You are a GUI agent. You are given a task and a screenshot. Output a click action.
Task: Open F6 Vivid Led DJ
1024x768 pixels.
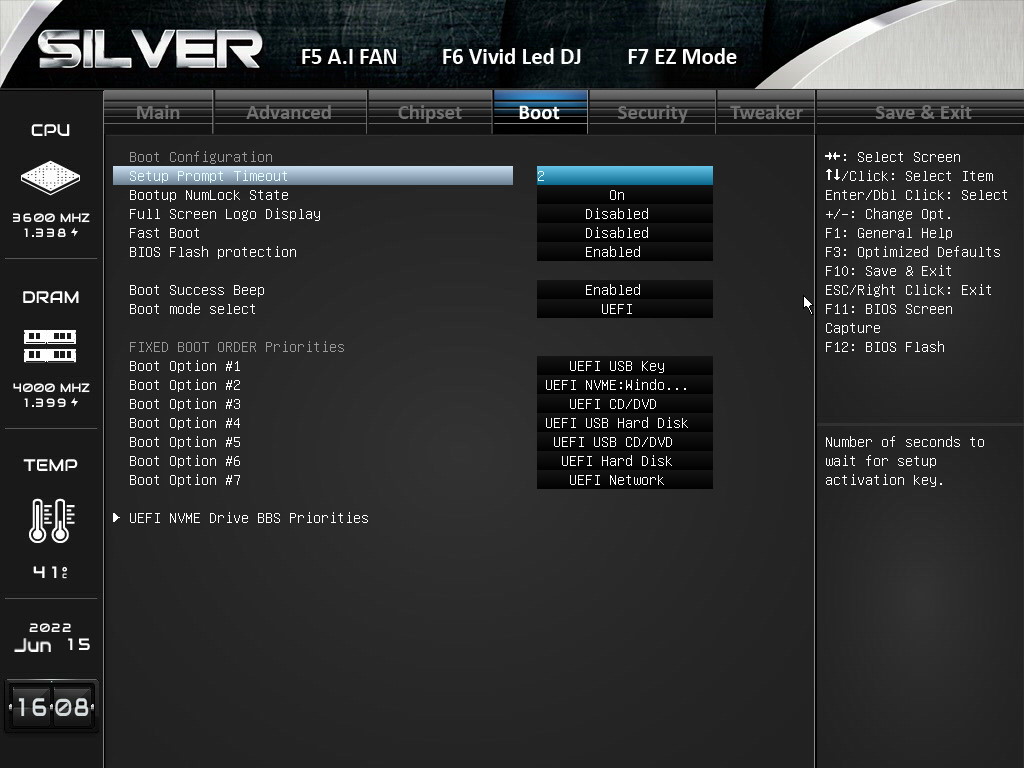pos(511,57)
